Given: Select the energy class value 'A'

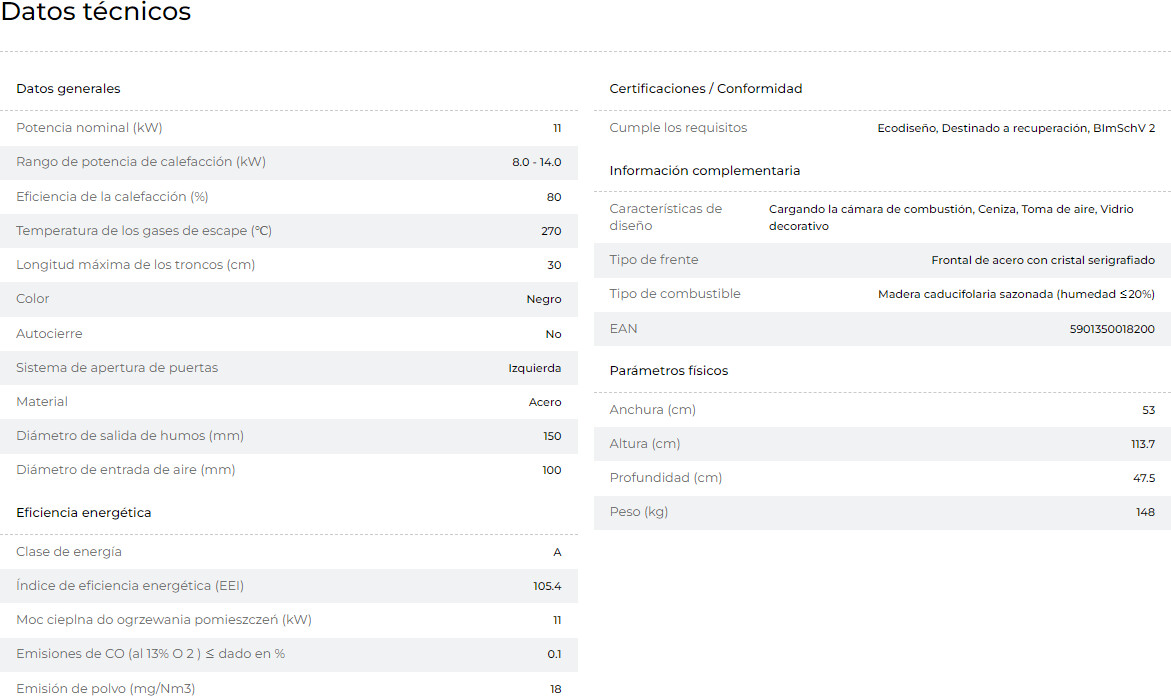Looking at the screenshot, I should click(x=557, y=552).
